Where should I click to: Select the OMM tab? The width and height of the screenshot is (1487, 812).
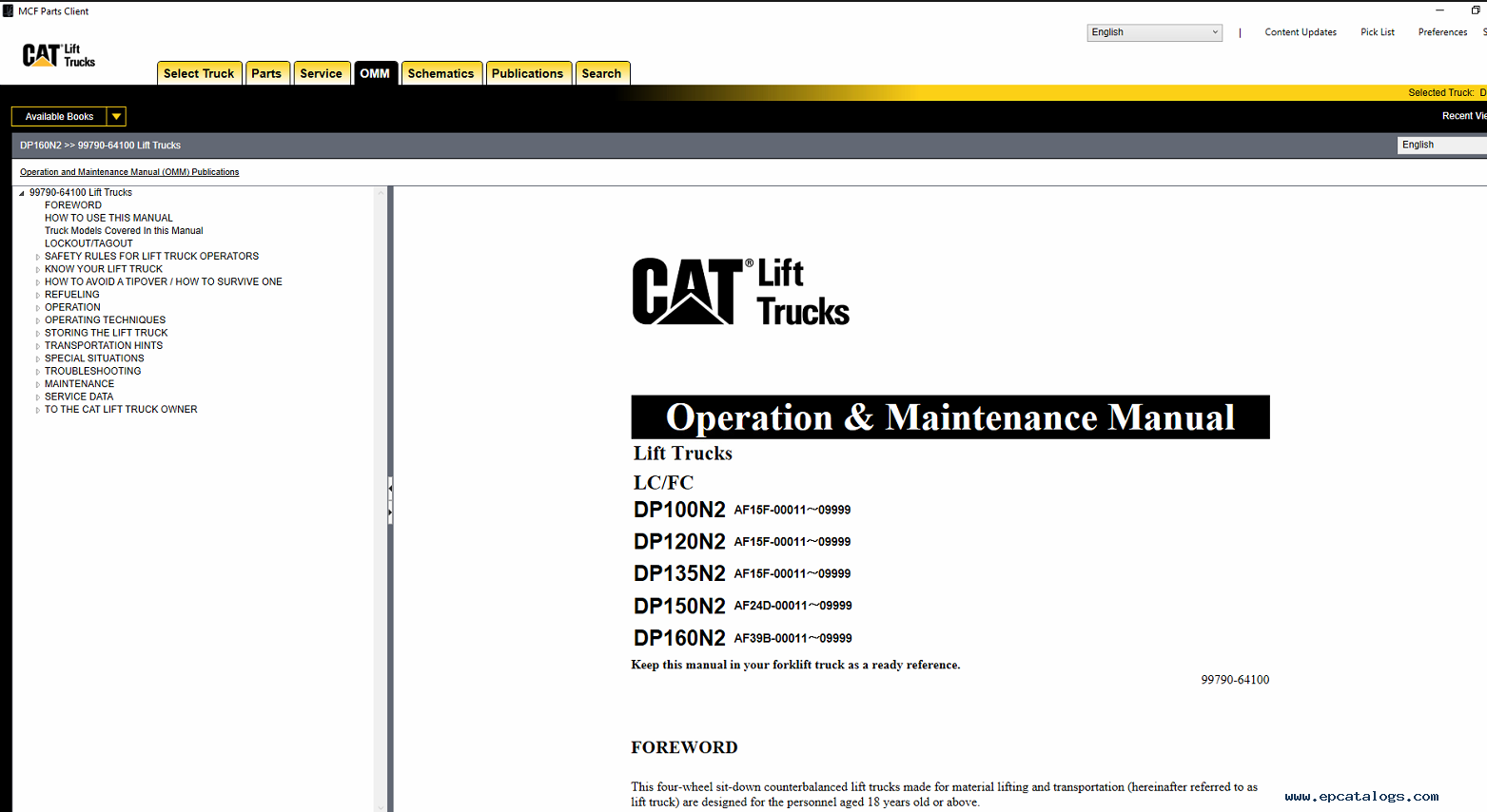(375, 73)
